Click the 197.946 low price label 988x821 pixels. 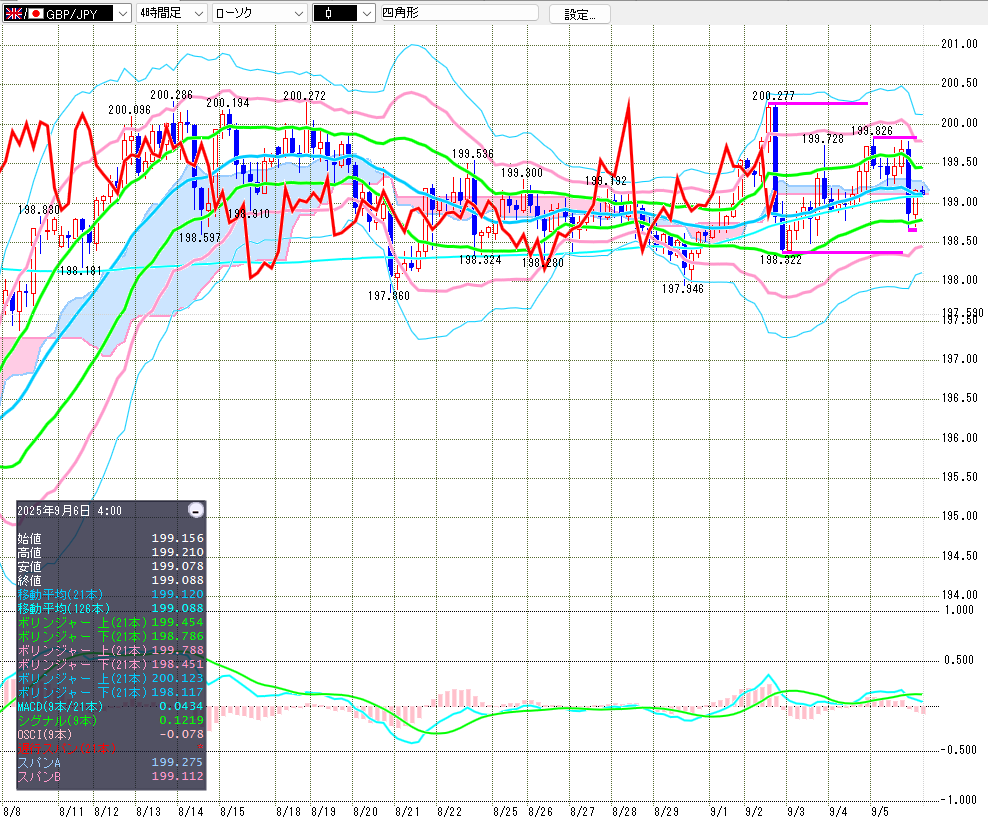tap(682, 288)
